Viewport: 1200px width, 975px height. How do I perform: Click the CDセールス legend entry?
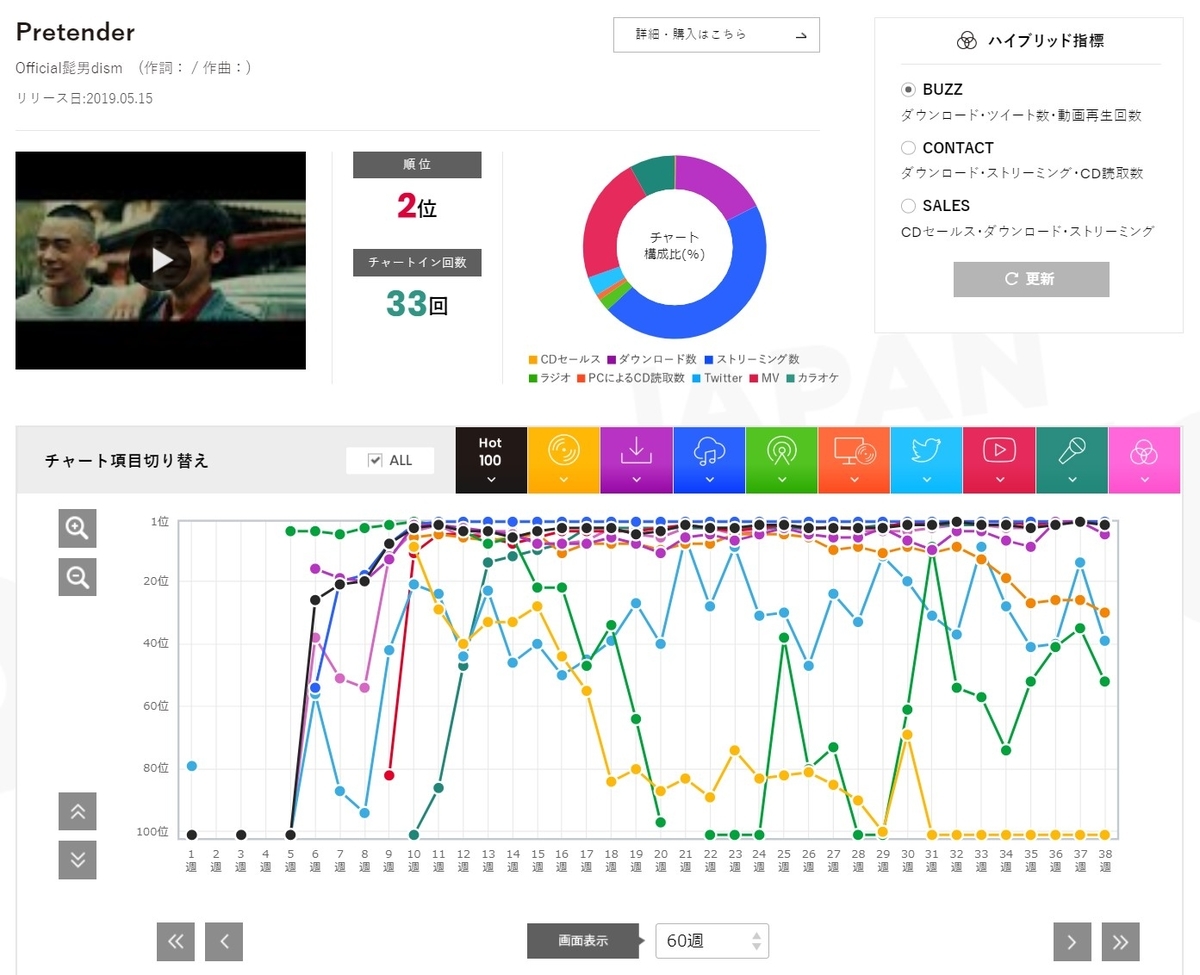point(564,359)
